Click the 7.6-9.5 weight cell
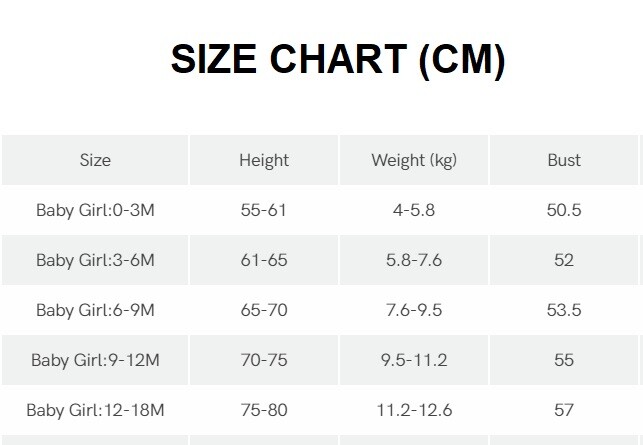 point(414,310)
